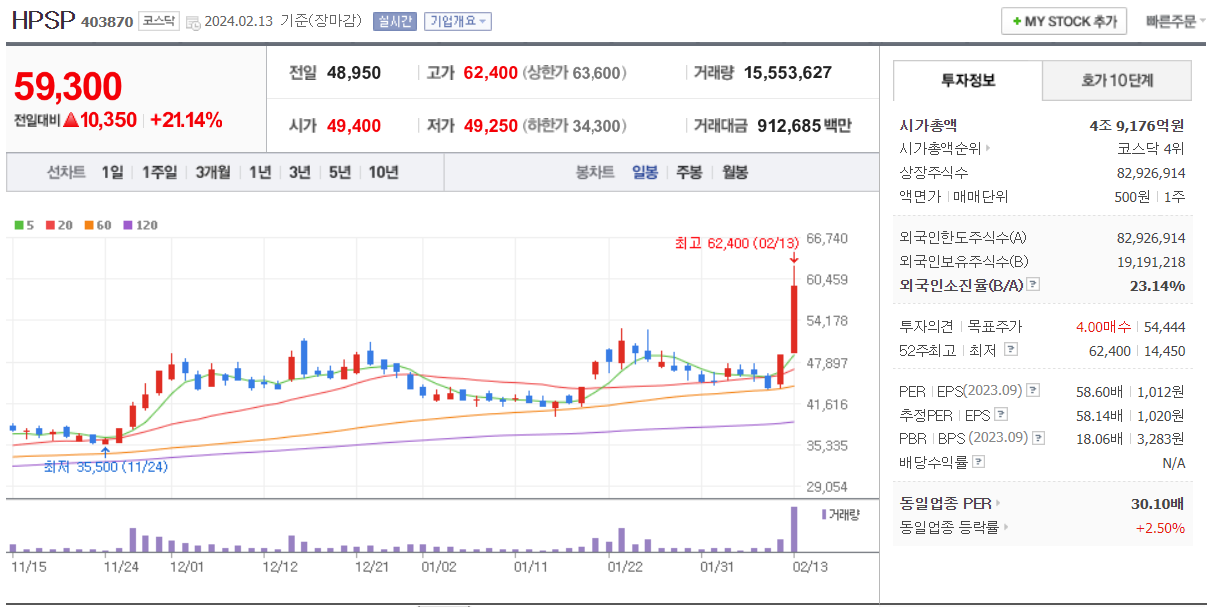Click the 최고 62,400 (02/13) chart marker

(x=739, y=243)
